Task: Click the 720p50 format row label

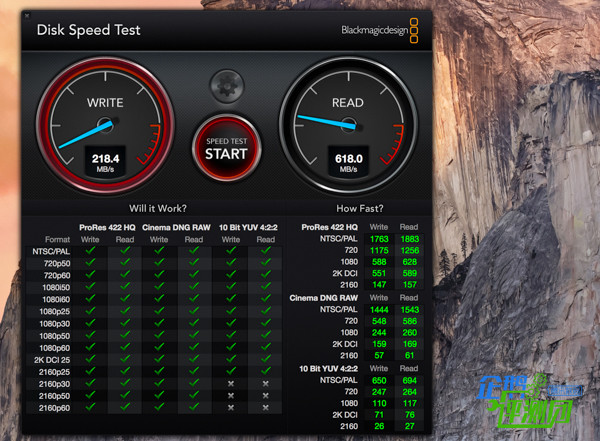Action: pos(57,263)
